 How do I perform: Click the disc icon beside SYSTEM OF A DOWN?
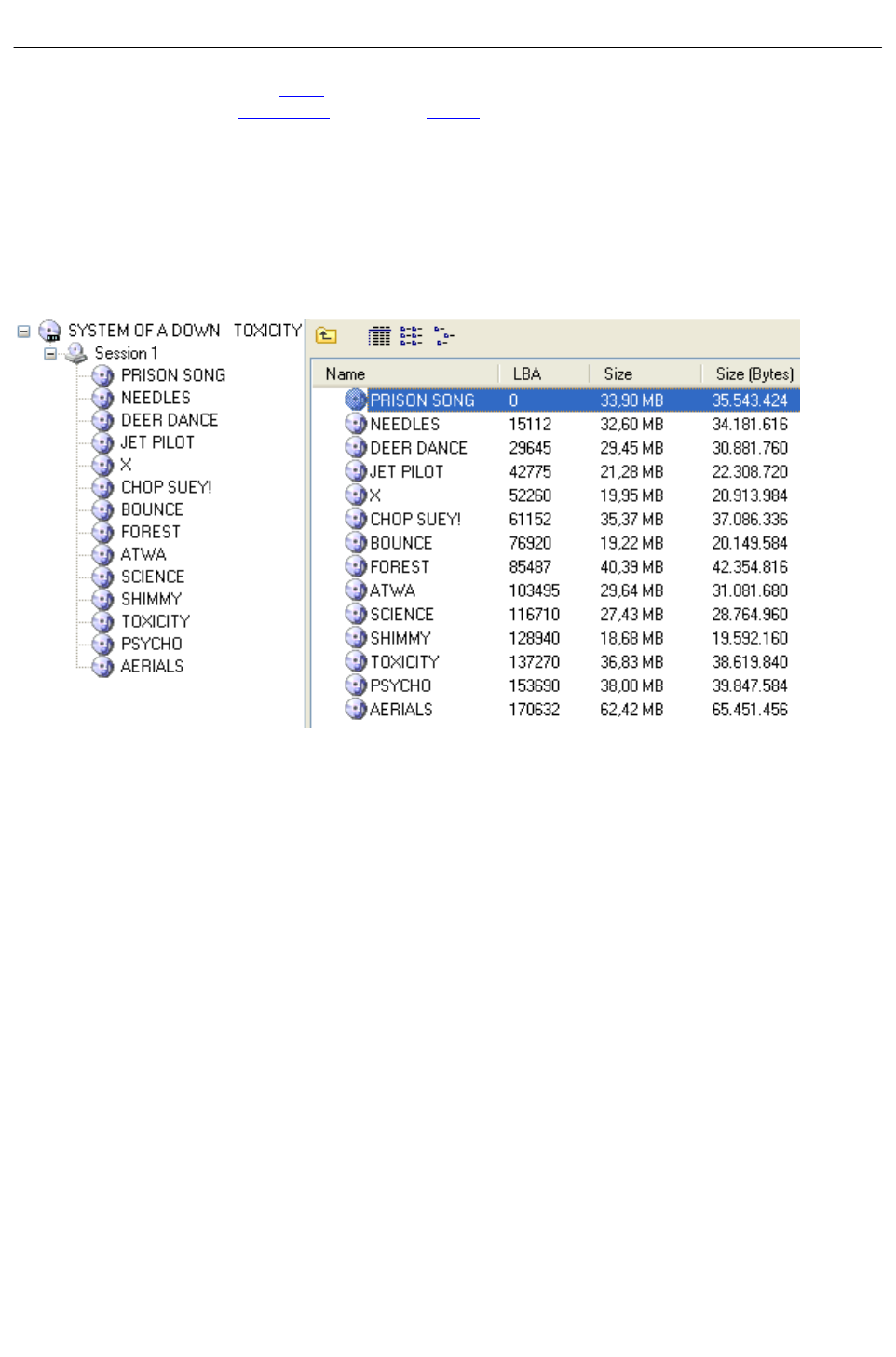click(49, 331)
